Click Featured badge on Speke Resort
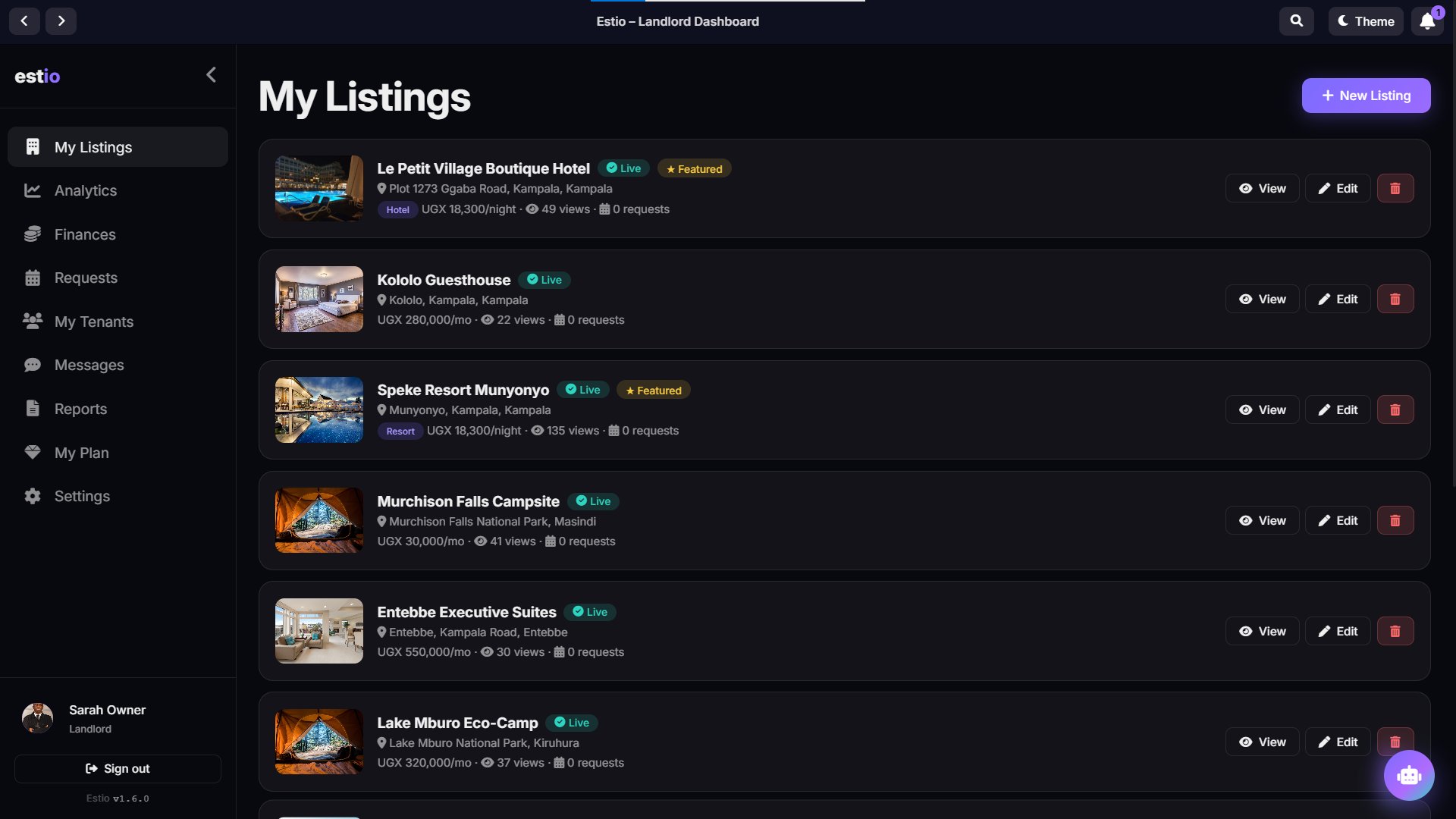 653,390
